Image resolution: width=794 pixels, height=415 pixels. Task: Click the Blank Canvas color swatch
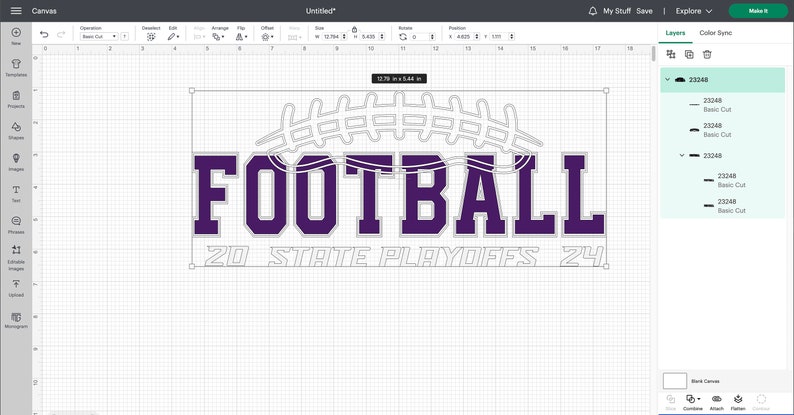674,381
